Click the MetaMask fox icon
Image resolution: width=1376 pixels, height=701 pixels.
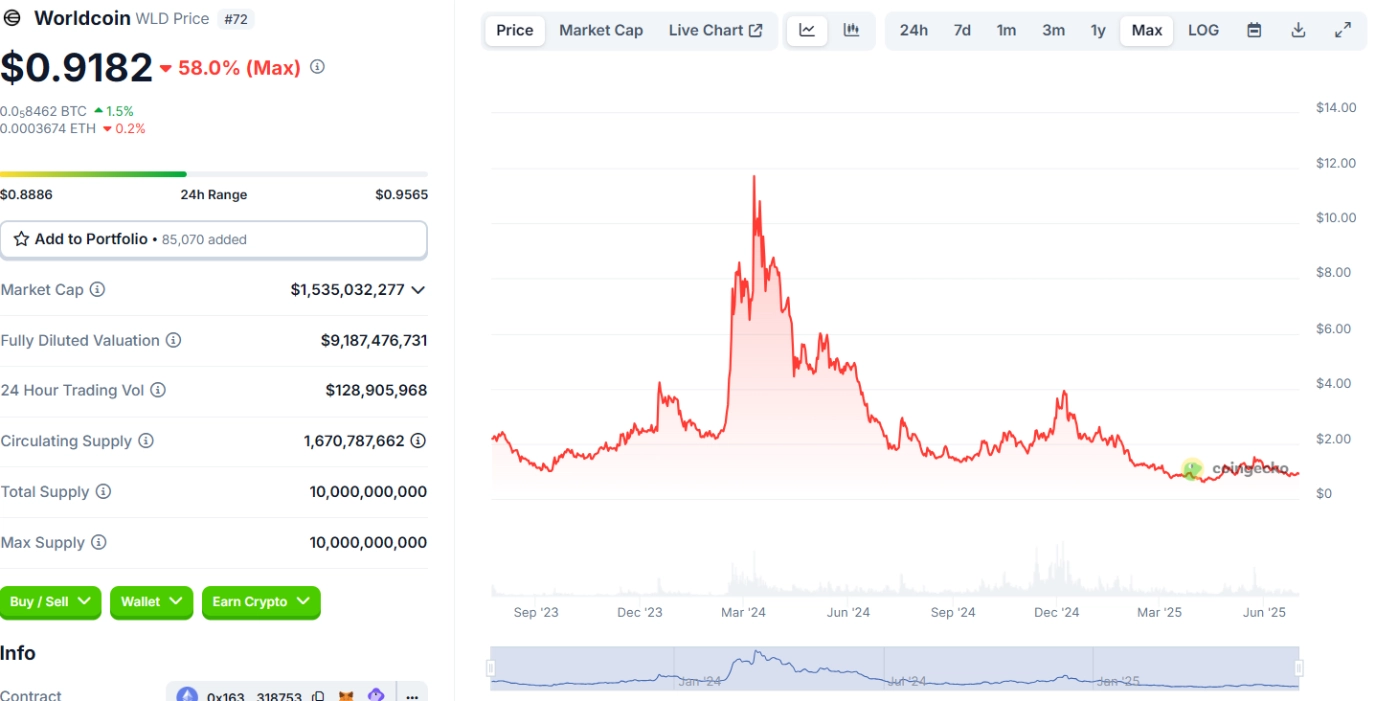click(346, 696)
